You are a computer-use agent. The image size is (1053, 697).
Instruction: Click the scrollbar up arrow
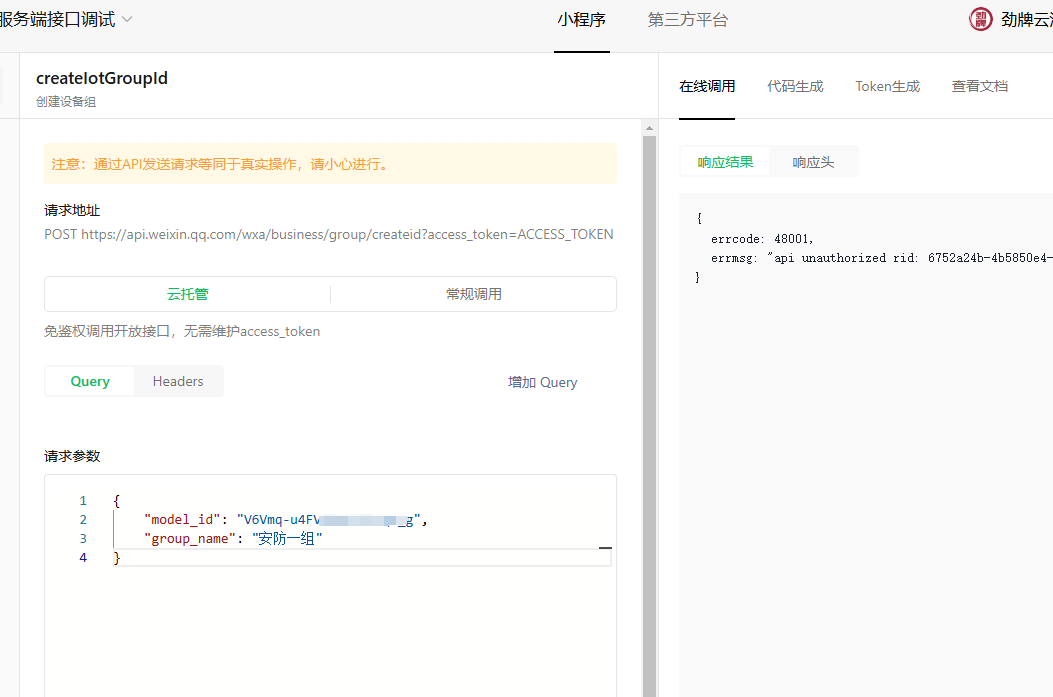649,128
